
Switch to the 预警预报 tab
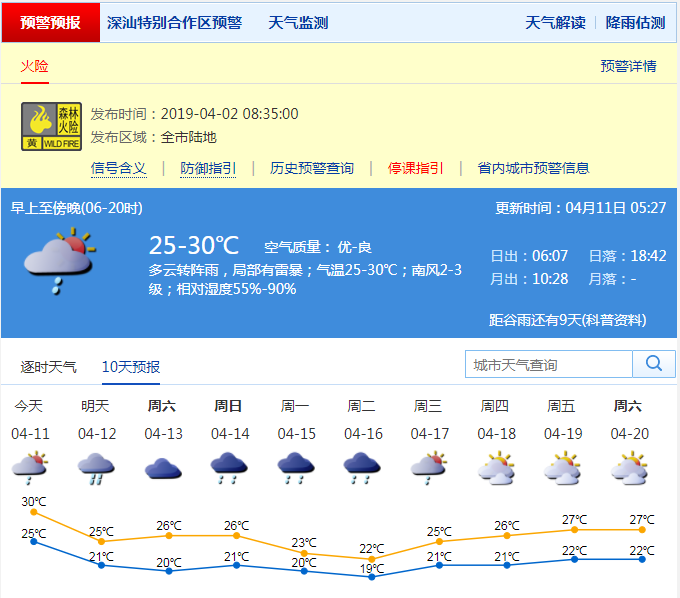point(50,22)
